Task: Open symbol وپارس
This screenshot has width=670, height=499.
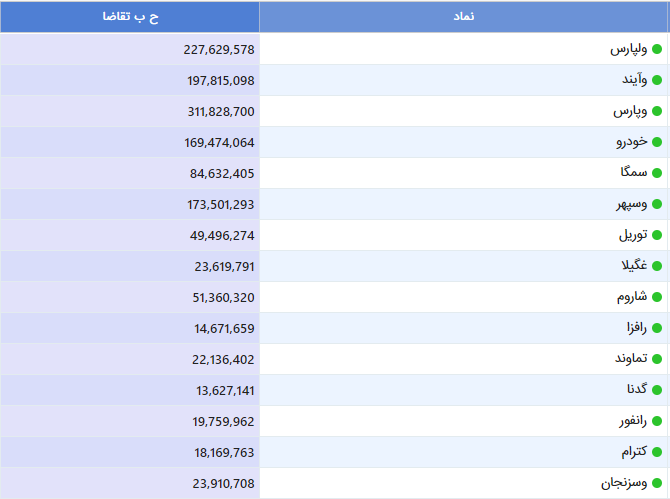Action: 630,111
